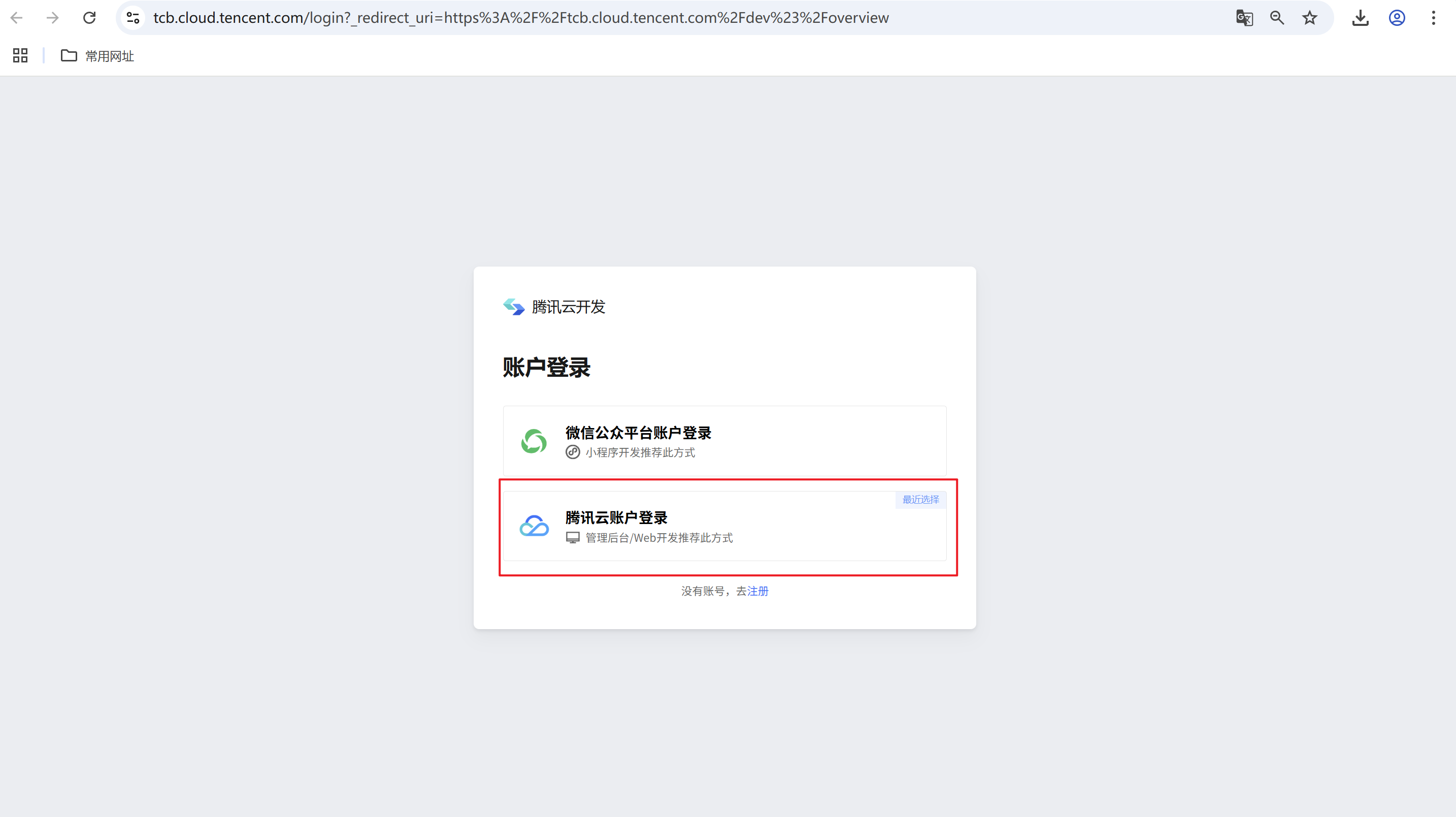Click the 腾讯云开发 logo icon
The height and width of the screenshot is (817, 1456).
pyautogui.click(x=514, y=307)
